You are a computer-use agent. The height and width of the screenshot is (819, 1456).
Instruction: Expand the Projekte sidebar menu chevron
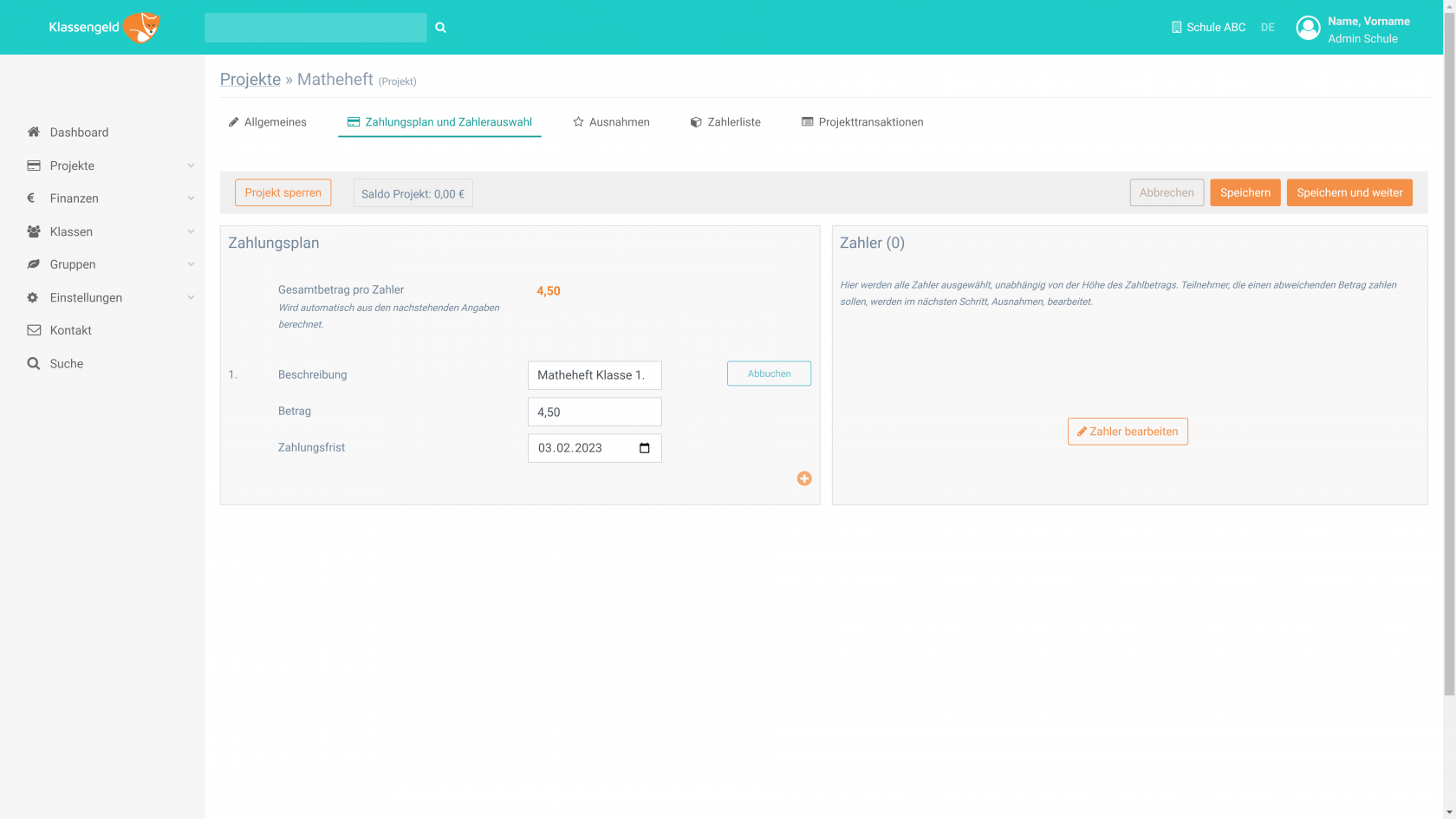[x=191, y=166]
